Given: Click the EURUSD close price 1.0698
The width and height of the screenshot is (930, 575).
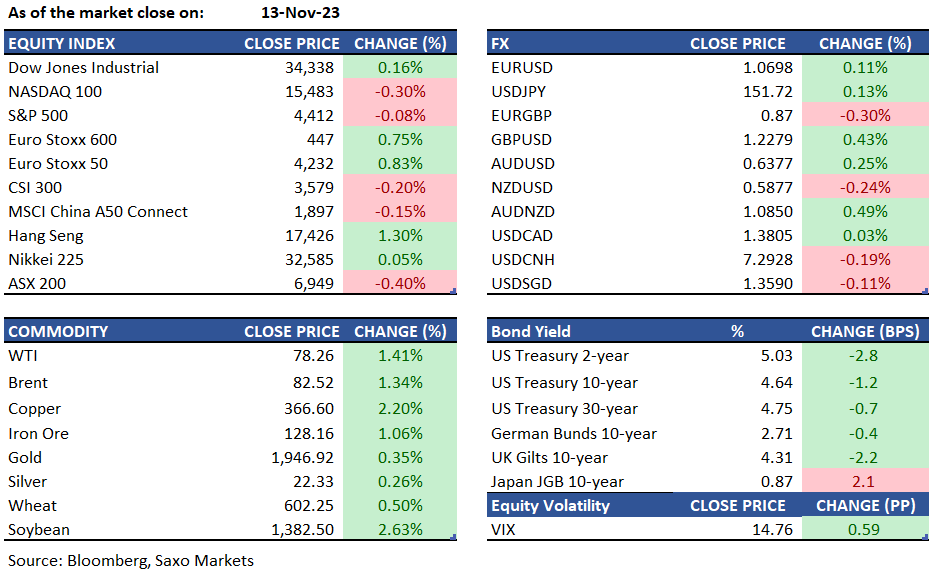Looking at the screenshot, I should coord(768,68).
